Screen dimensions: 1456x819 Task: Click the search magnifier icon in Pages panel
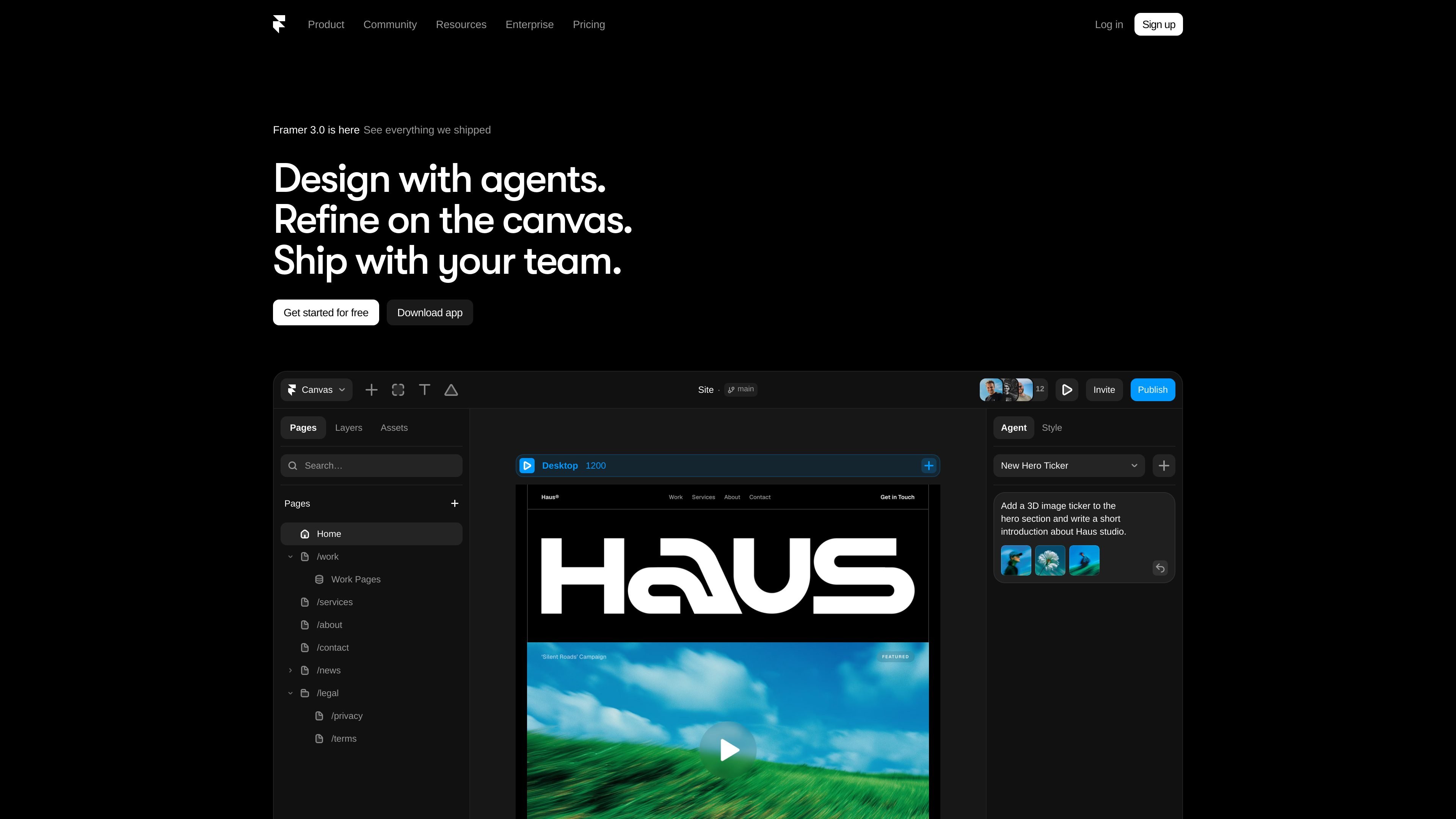pyautogui.click(x=293, y=466)
